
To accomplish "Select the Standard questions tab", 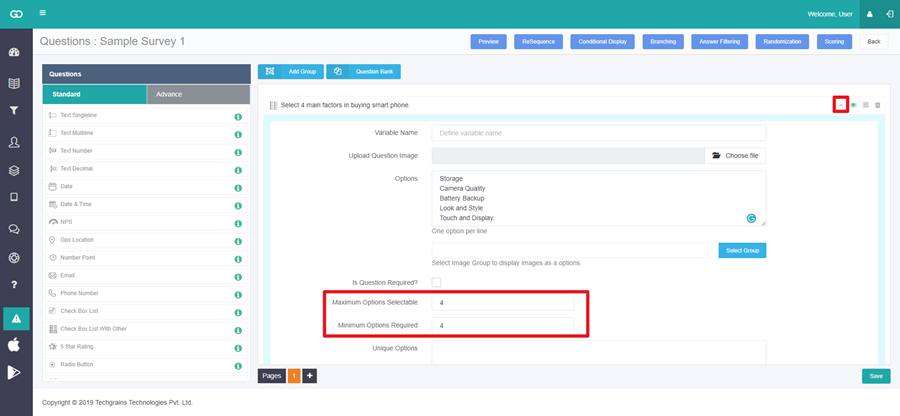I will 95,94.
